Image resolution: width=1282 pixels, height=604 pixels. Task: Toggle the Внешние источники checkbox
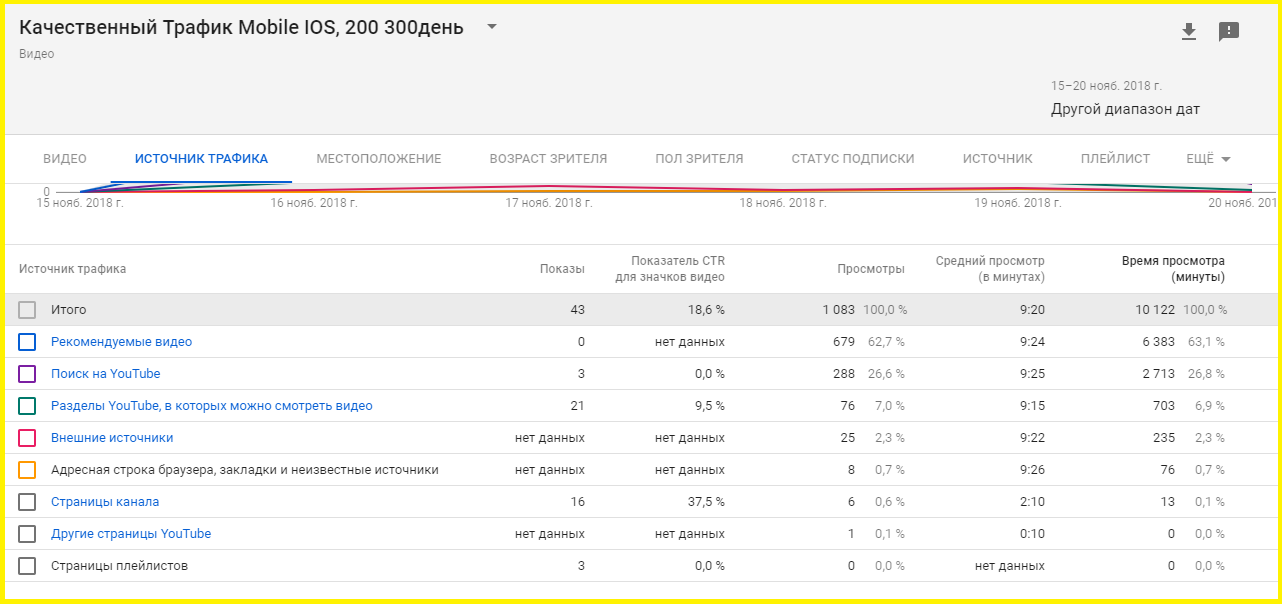click(27, 438)
